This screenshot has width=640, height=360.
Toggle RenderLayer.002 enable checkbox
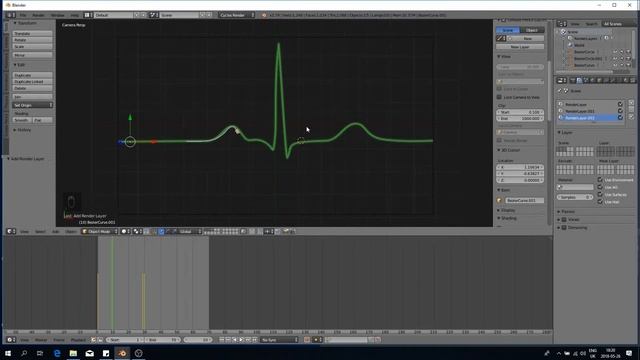pyautogui.click(x=620, y=118)
